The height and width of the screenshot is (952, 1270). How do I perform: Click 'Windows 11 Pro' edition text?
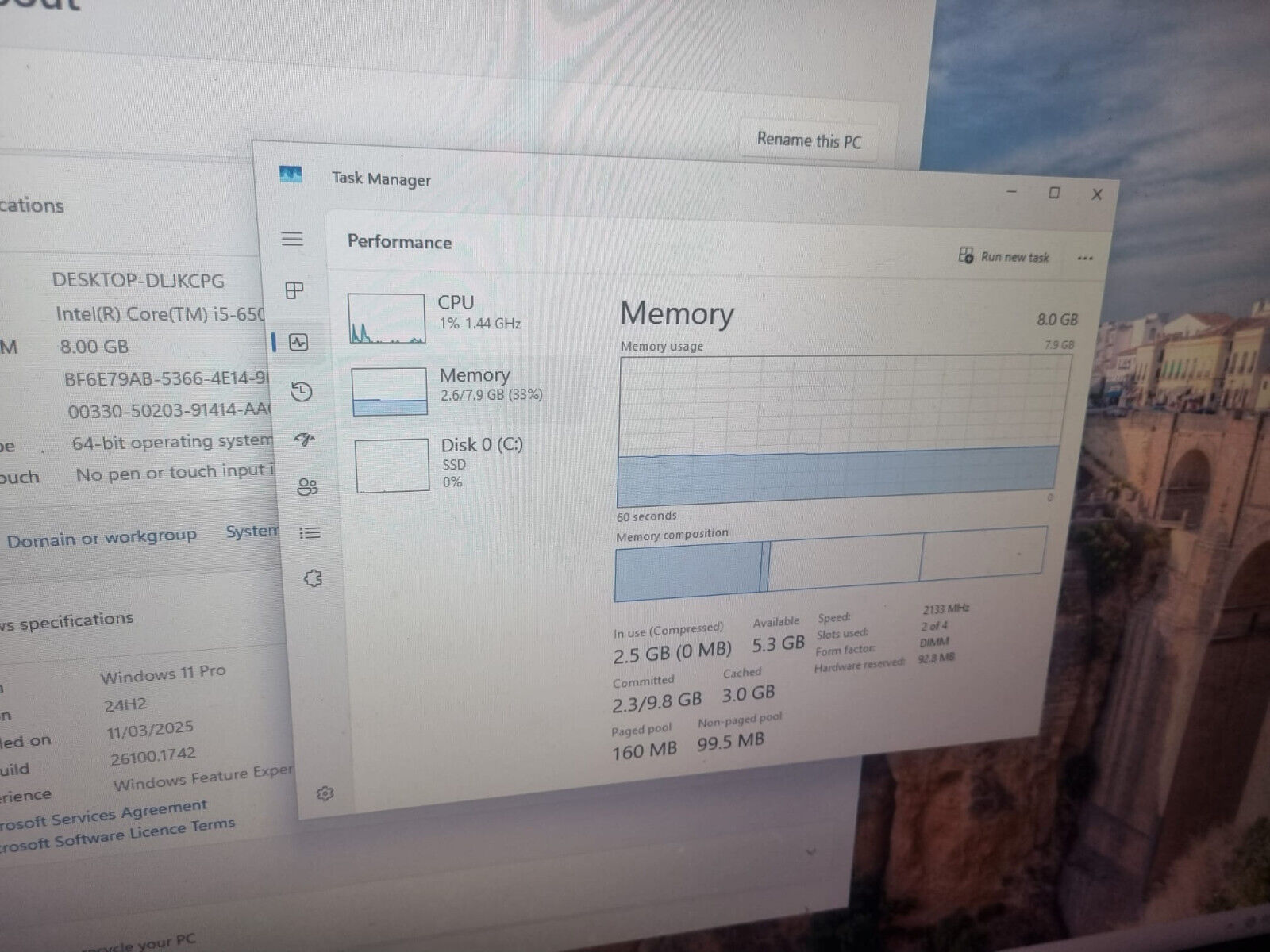click(163, 674)
